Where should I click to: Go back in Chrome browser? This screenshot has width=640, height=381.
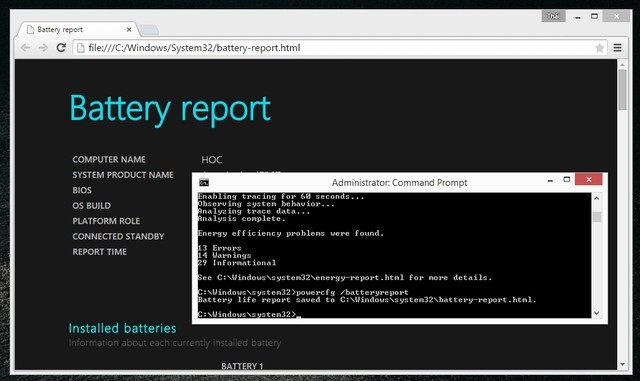coord(26,48)
